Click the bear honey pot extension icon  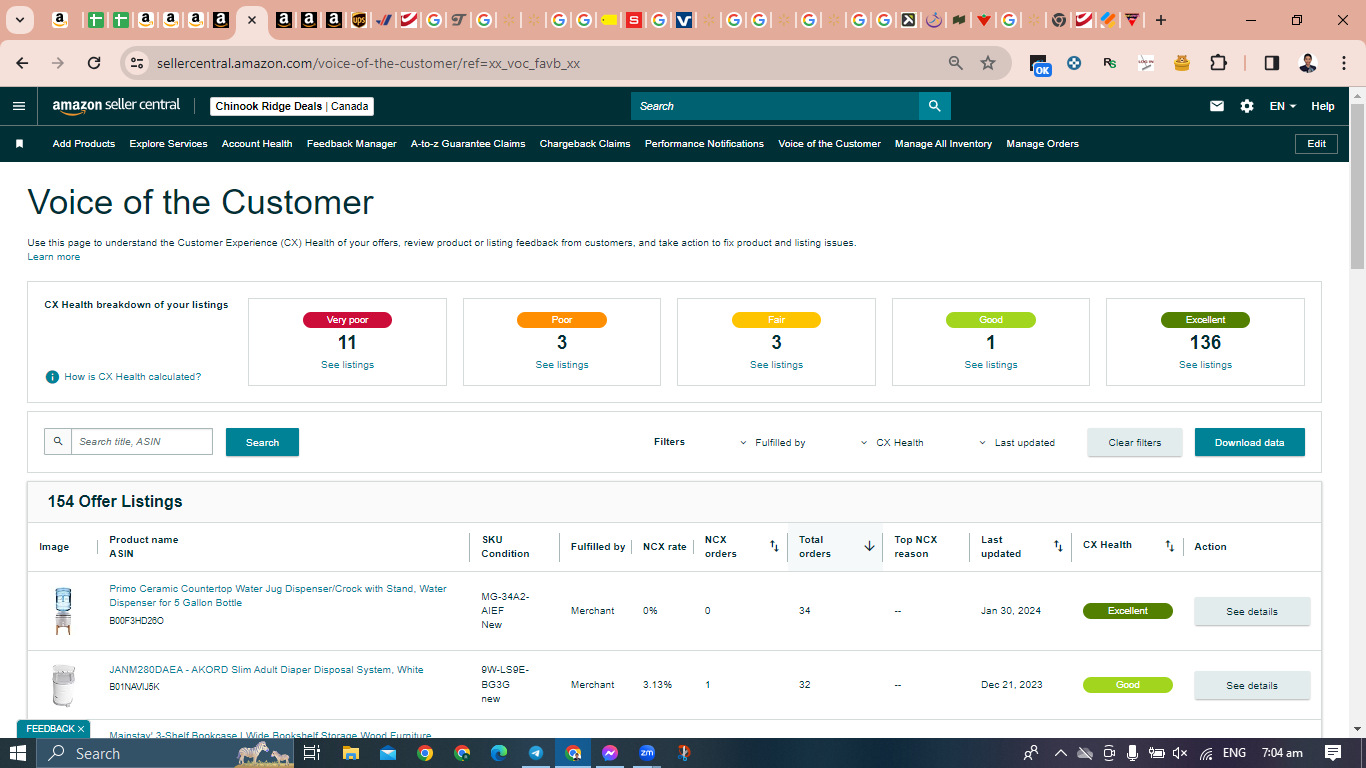pos(1182,63)
